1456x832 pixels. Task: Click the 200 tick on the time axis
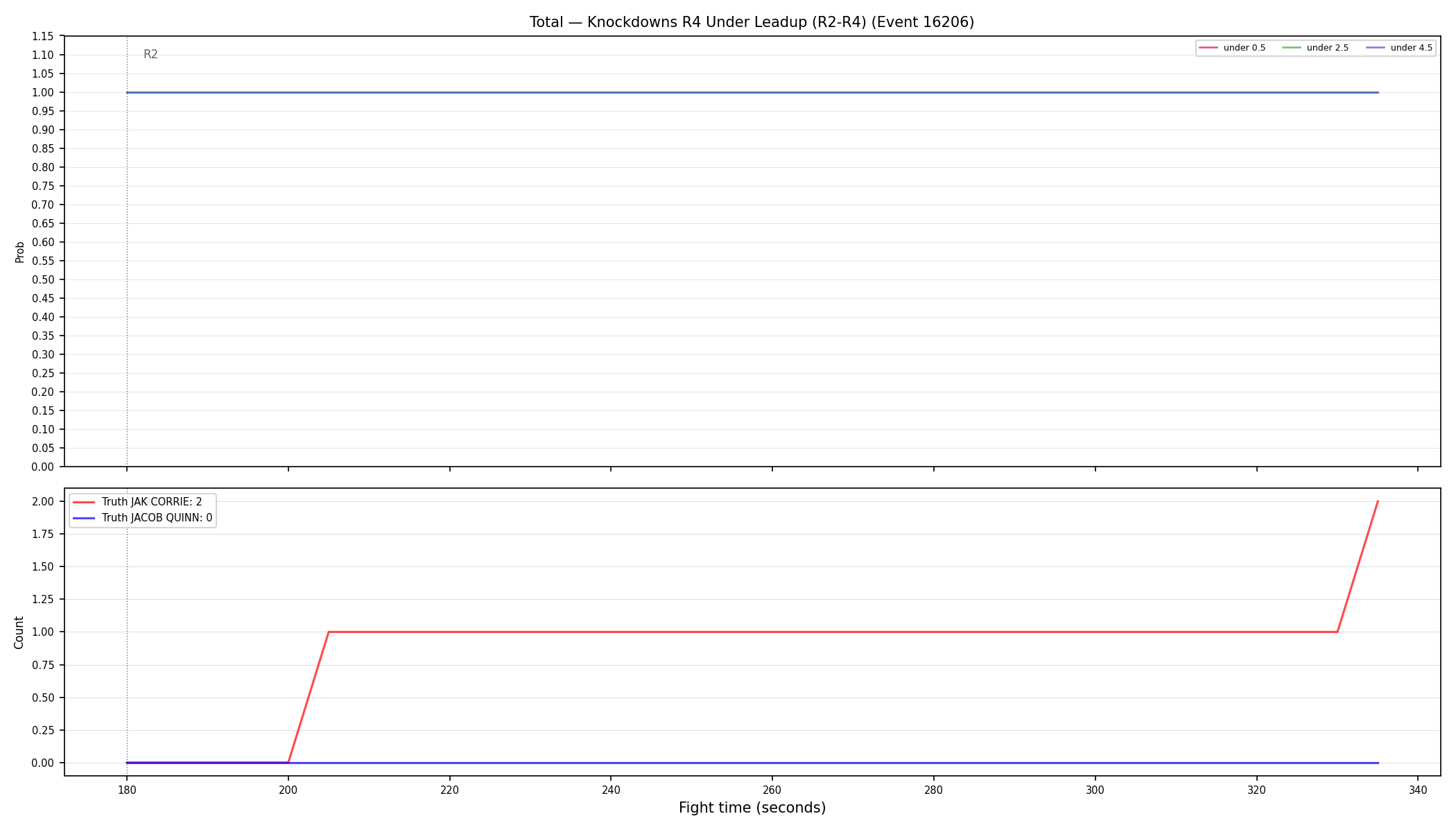pyautogui.click(x=288, y=790)
